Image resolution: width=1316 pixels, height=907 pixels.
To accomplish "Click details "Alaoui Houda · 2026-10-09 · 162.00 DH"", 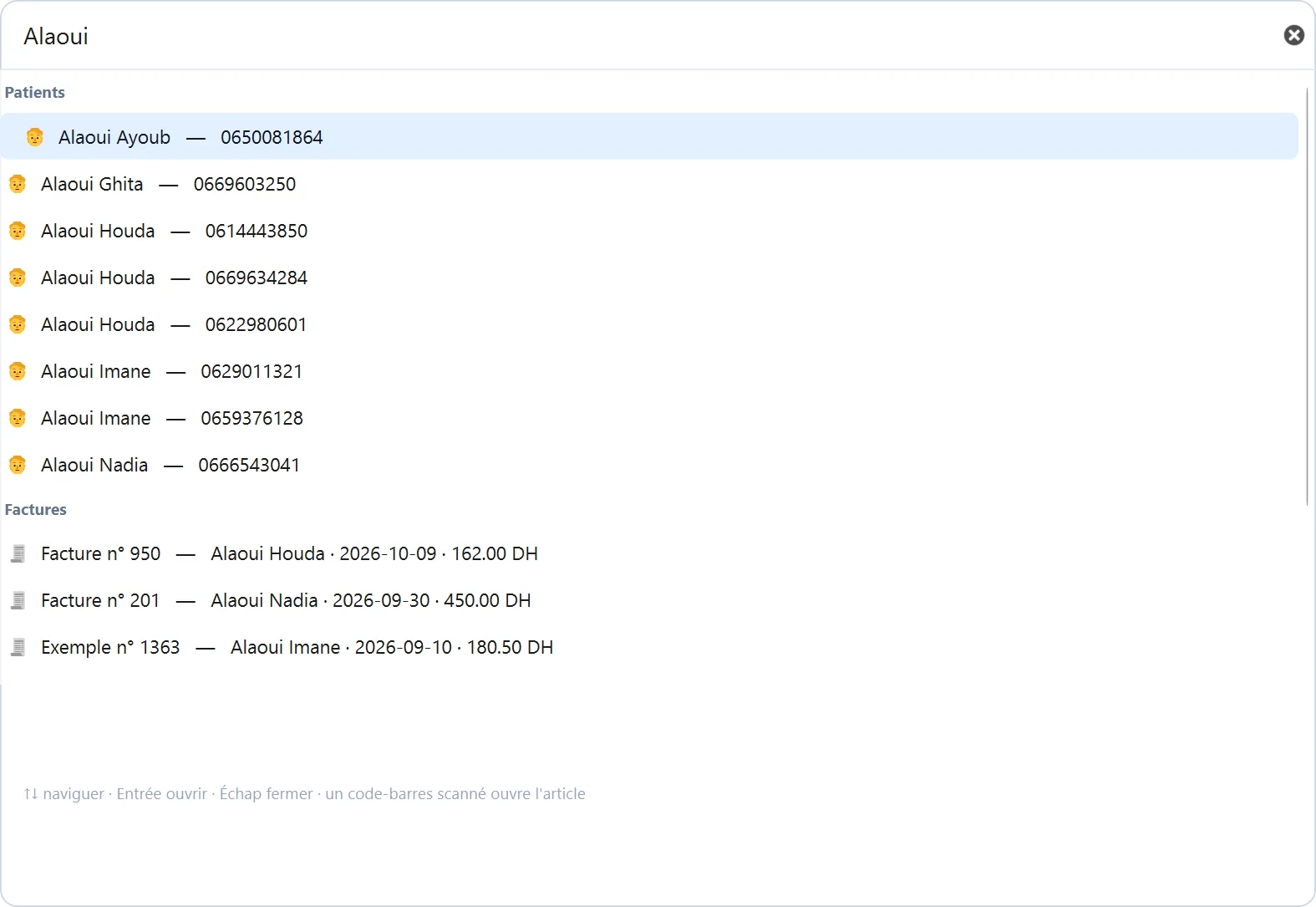I will (374, 553).
